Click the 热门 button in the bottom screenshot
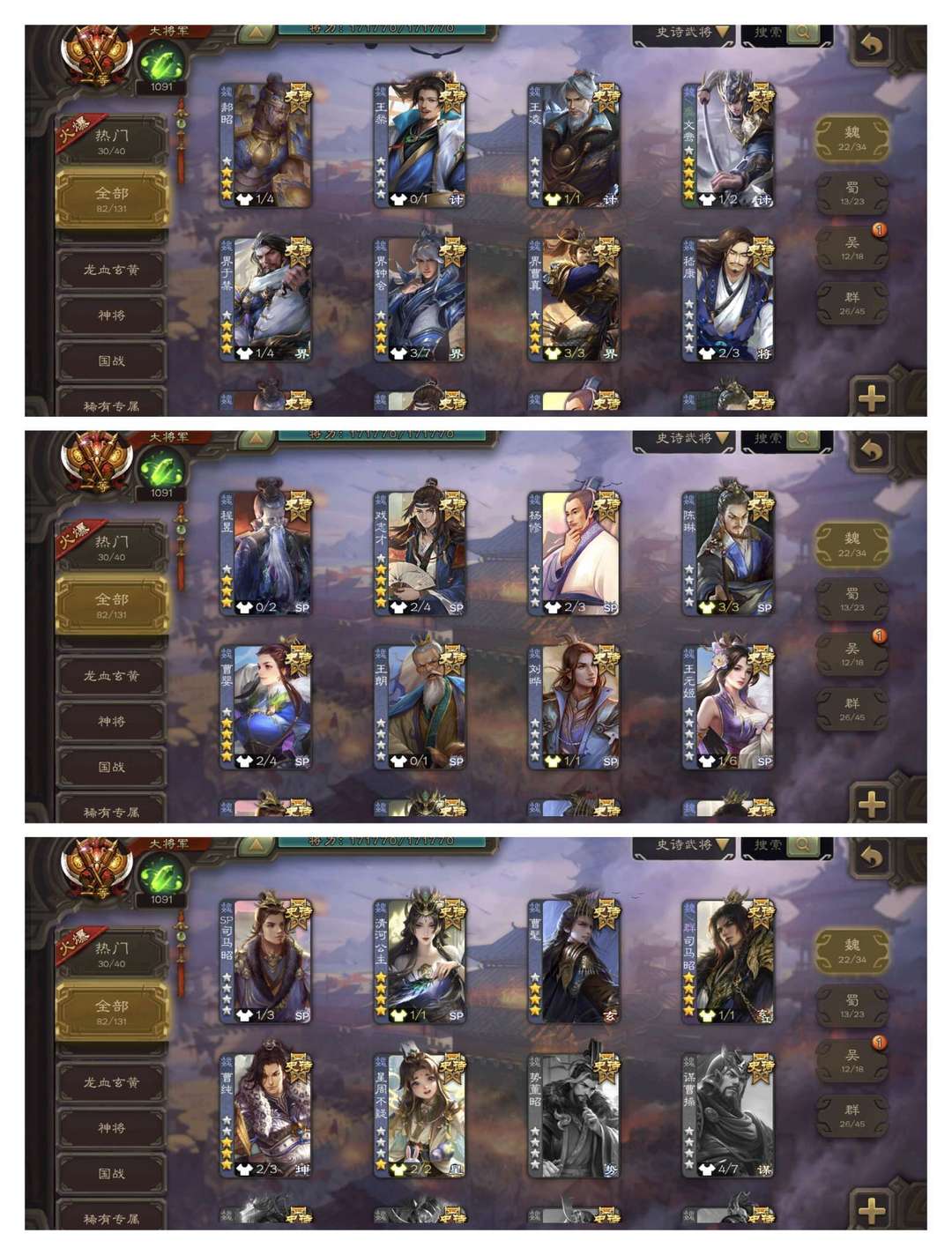952x1255 pixels. click(x=112, y=954)
